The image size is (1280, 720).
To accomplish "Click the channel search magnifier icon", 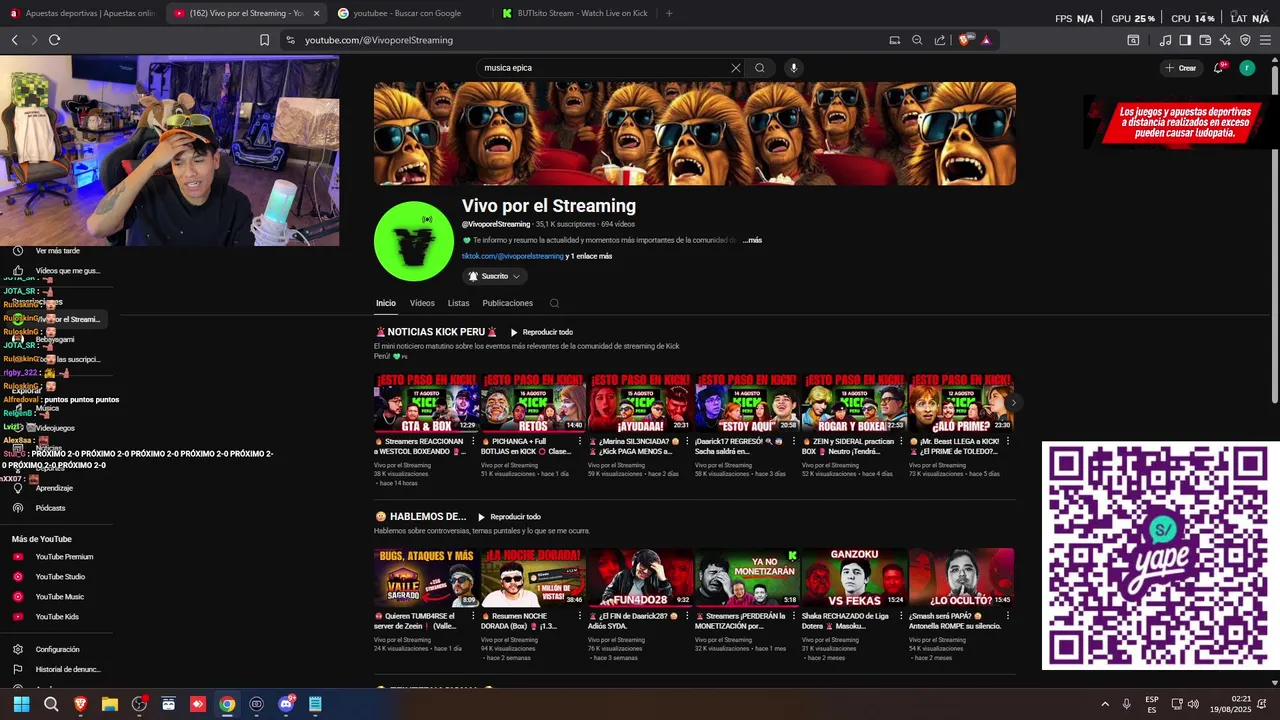I will 554,303.
